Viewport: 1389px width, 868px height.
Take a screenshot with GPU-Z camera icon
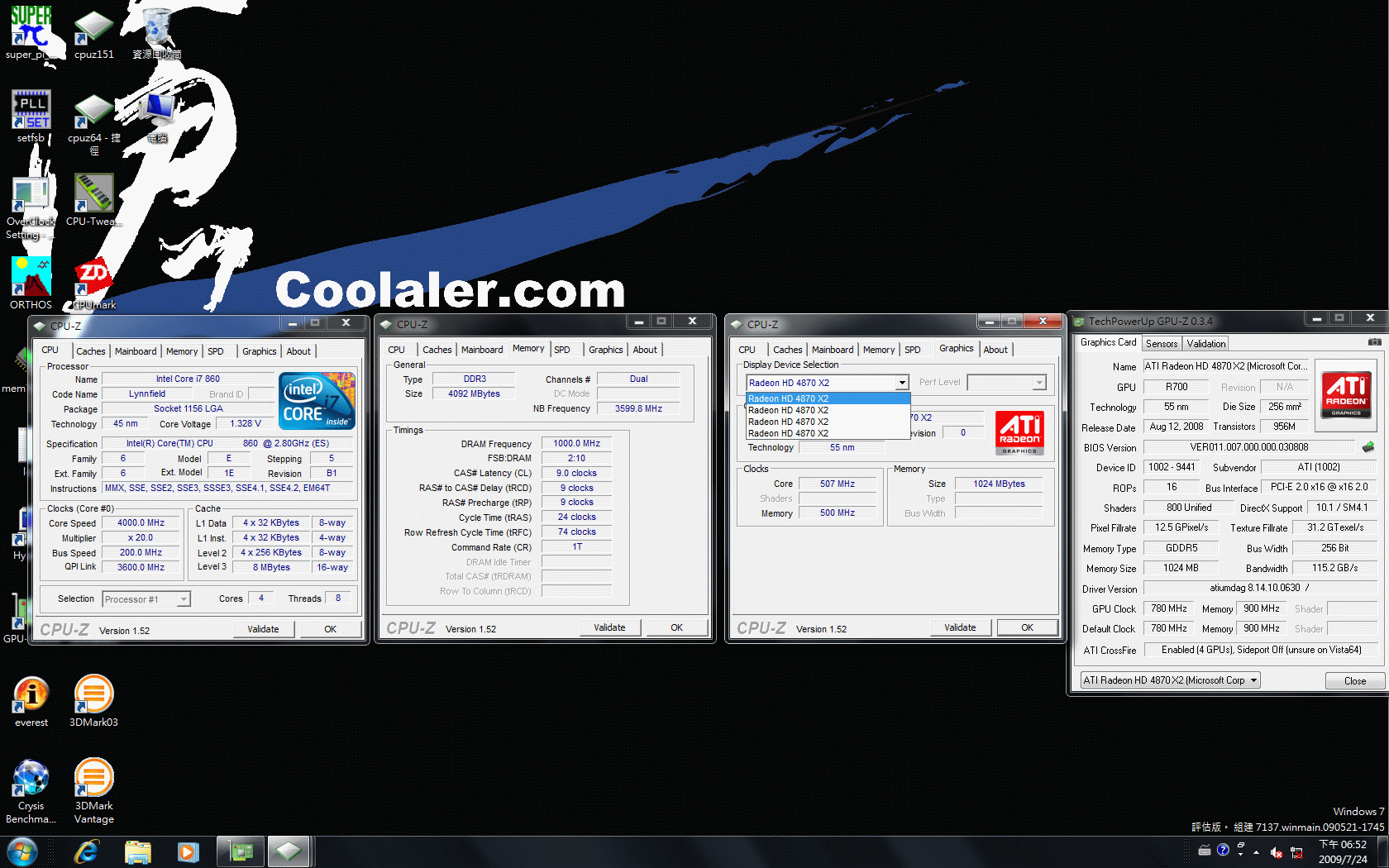(x=1375, y=341)
